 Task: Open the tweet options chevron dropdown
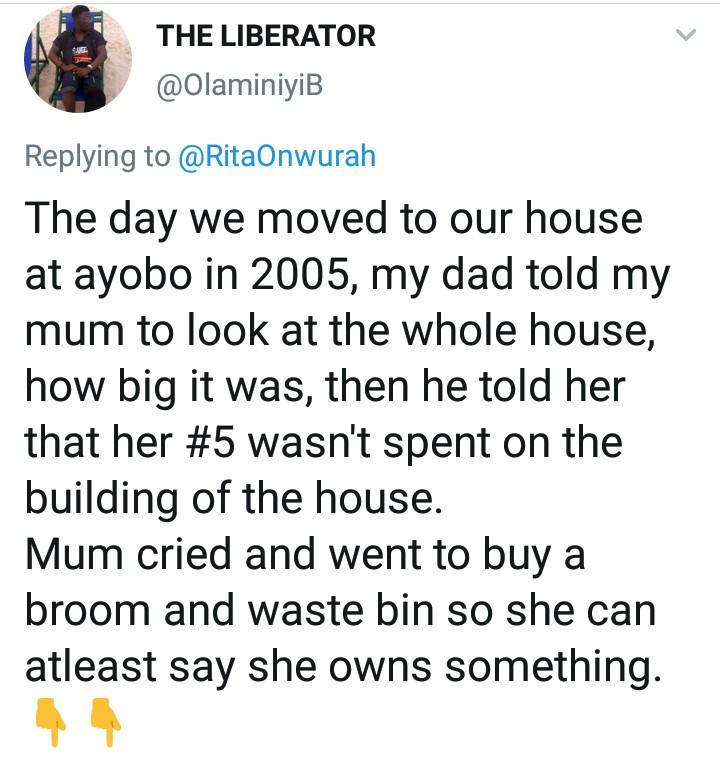coord(686,37)
